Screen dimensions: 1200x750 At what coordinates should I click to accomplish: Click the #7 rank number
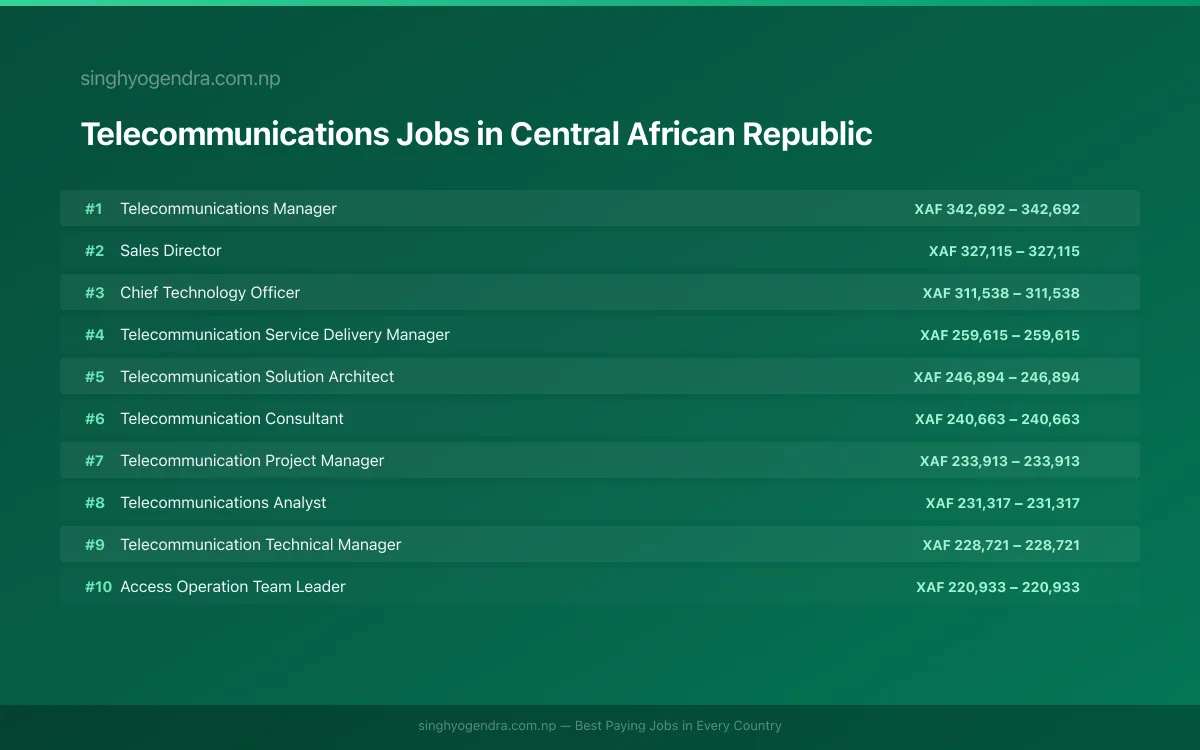(x=94, y=461)
